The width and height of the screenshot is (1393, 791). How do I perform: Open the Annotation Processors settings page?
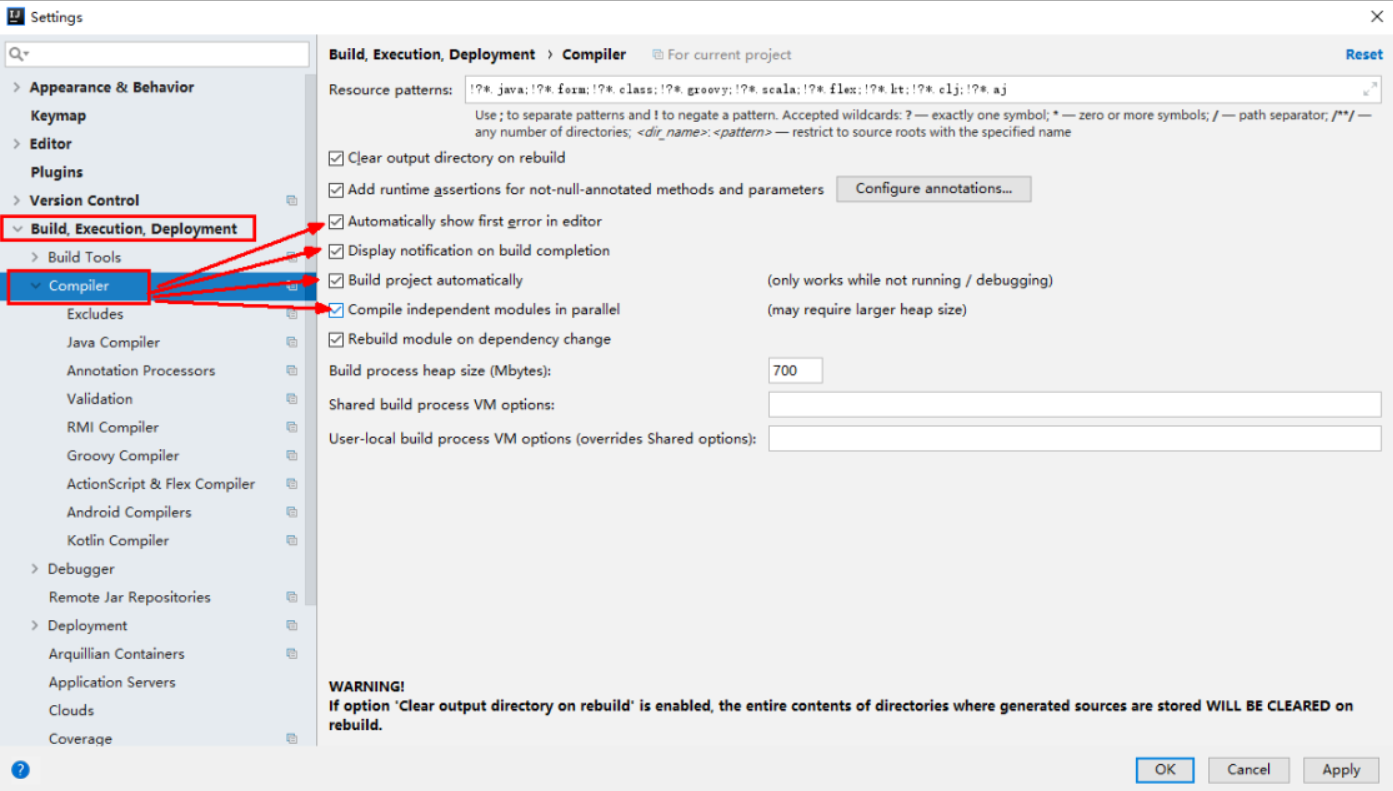(141, 371)
